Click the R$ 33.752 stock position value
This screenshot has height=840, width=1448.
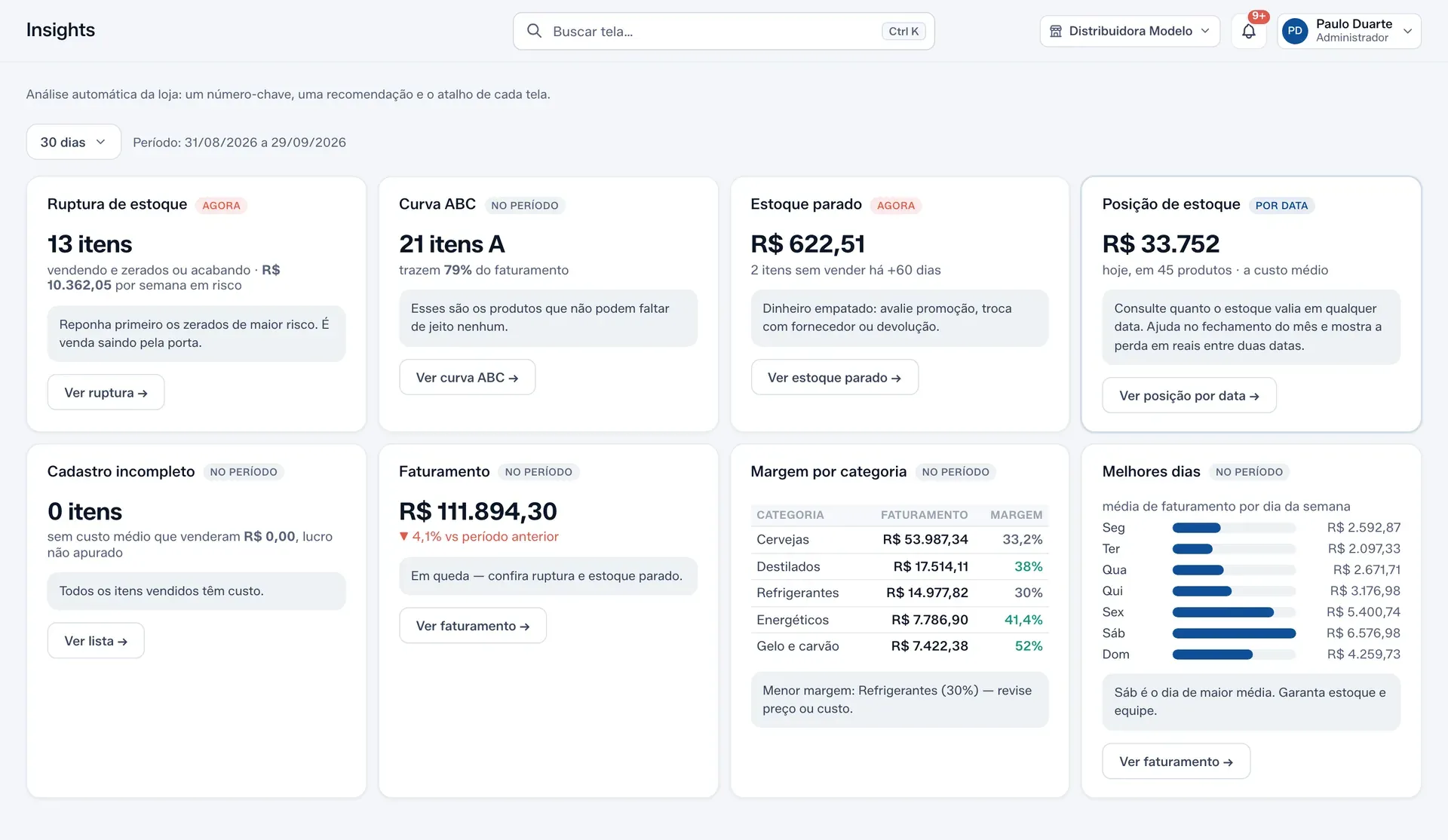click(1160, 244)
